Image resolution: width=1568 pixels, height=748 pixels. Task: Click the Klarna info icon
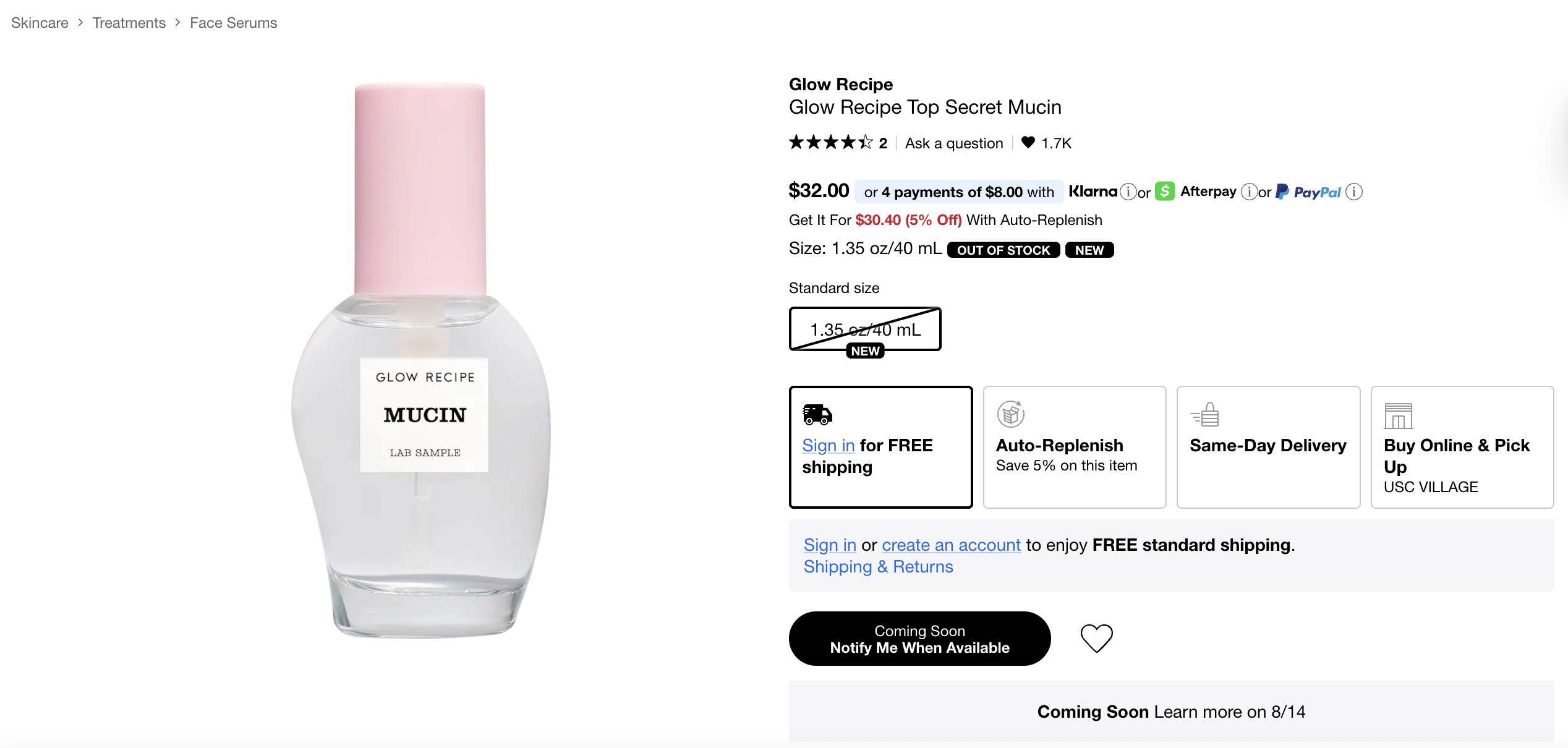1128,192
